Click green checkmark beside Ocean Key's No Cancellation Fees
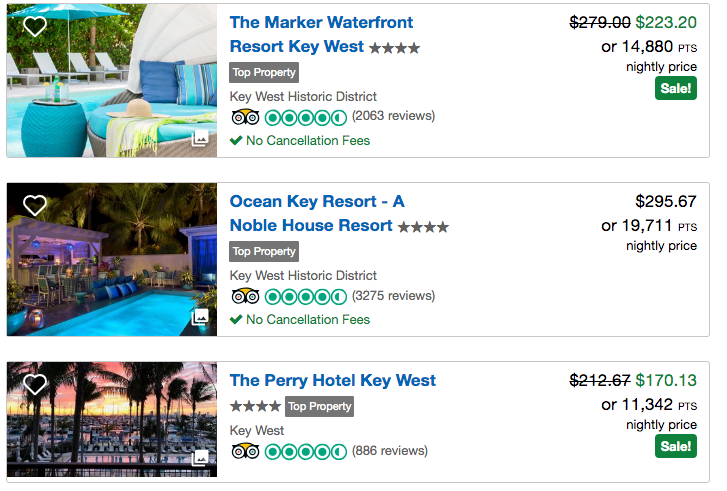The height and width of the screenshot is (491, 727). (x=236, y=320)
